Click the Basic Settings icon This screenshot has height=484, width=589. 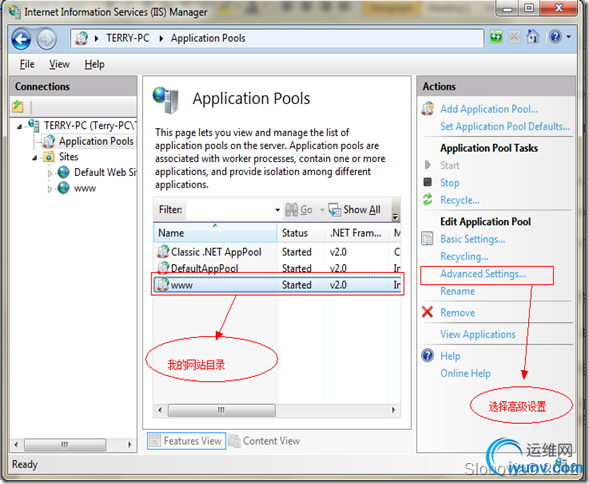[427, 239]
